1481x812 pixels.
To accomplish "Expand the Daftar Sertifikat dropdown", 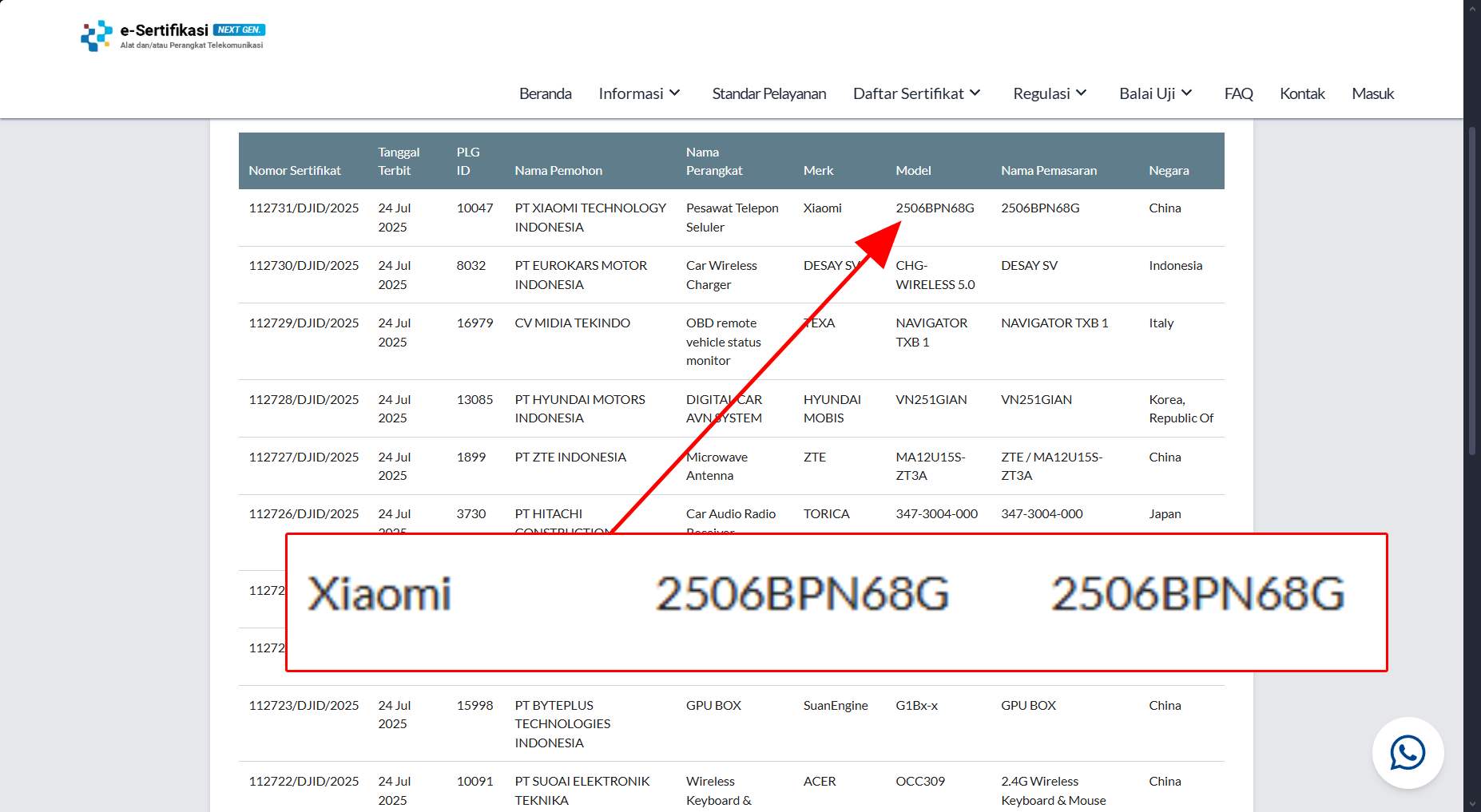I will click(916, 93).
